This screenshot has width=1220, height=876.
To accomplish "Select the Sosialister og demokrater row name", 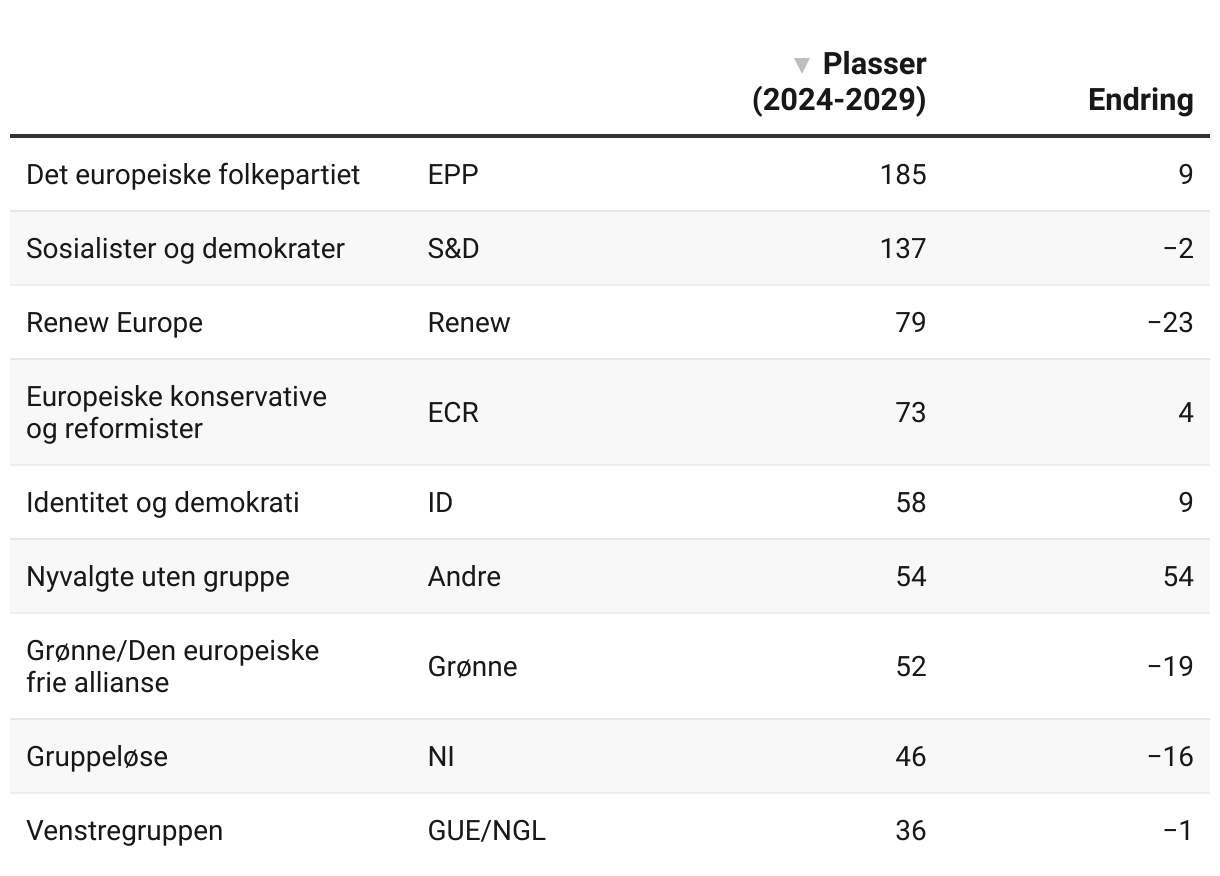I will point(185,249).
